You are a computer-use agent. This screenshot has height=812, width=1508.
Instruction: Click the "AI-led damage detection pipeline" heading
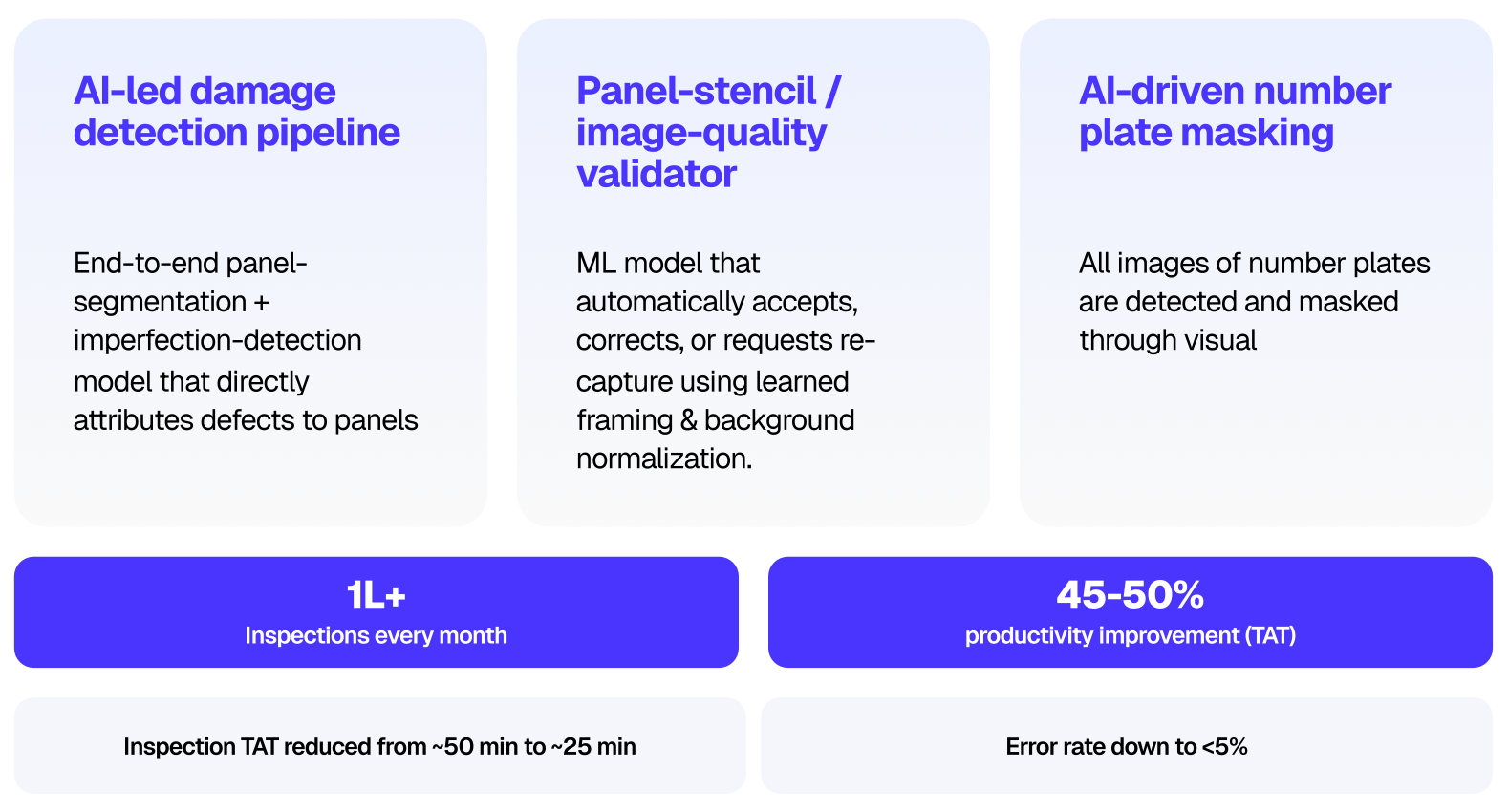pos(236,112)
